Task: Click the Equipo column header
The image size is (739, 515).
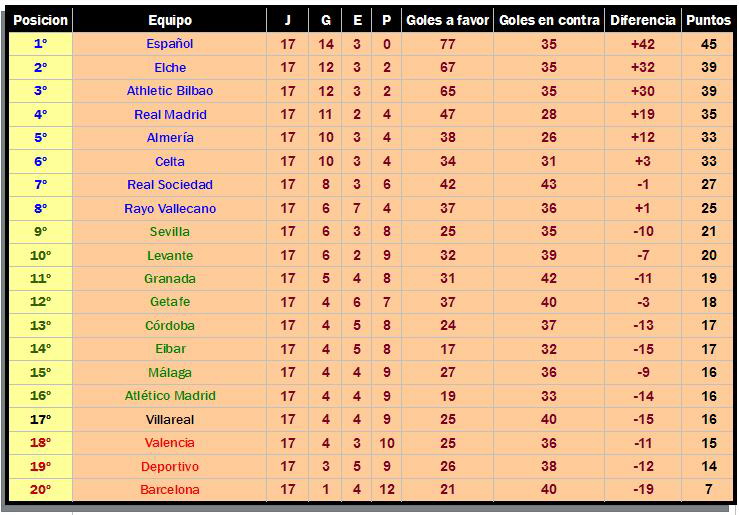Action: (x=170, y=20)
